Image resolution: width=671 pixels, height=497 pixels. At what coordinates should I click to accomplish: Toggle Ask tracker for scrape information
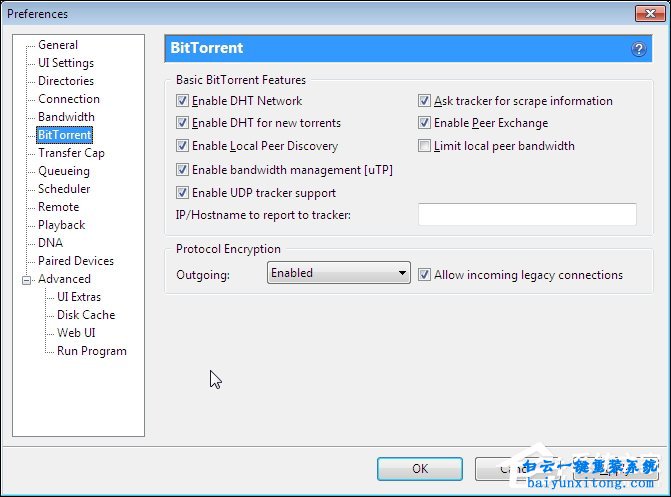(424, 101)
